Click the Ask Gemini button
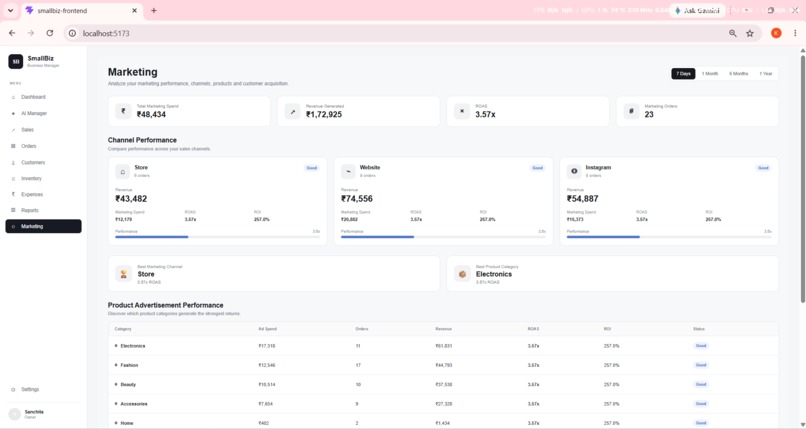806x429 pixels. coord(697,11)
